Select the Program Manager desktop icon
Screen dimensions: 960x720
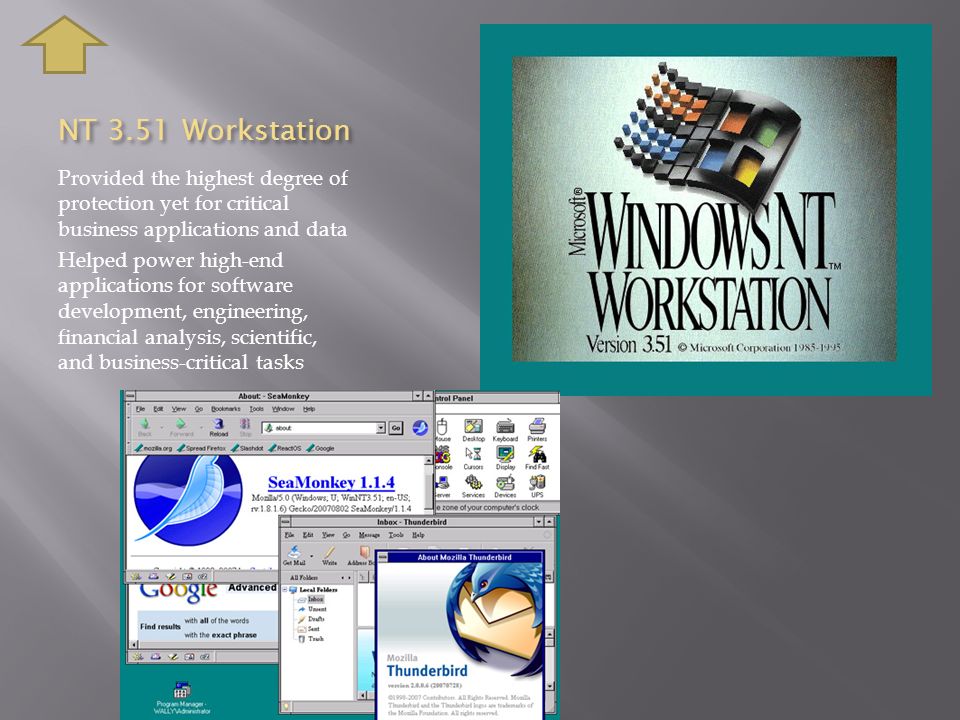[x=181, y=699]
